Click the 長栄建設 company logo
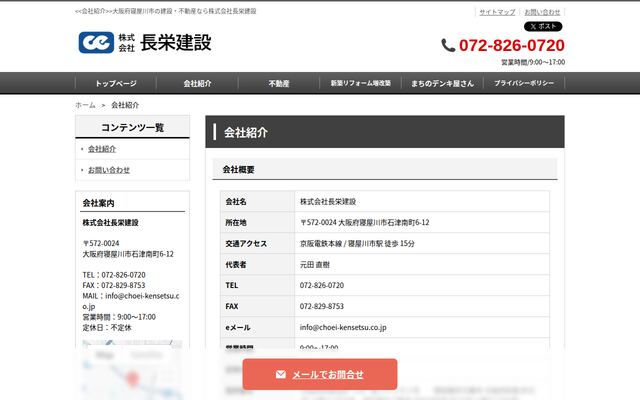Image resolution: width=640 pixels, height=400 pixels. click(x=145, y=42)
